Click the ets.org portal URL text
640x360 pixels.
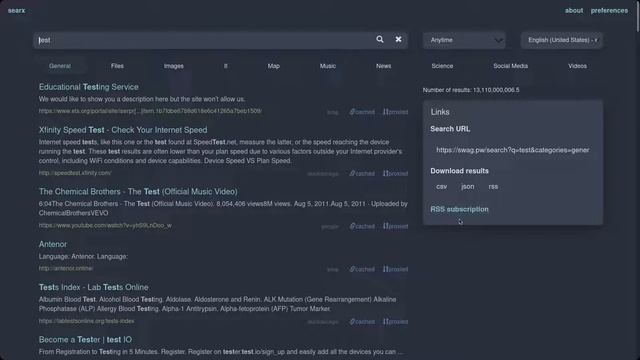(x=150, y=111)
